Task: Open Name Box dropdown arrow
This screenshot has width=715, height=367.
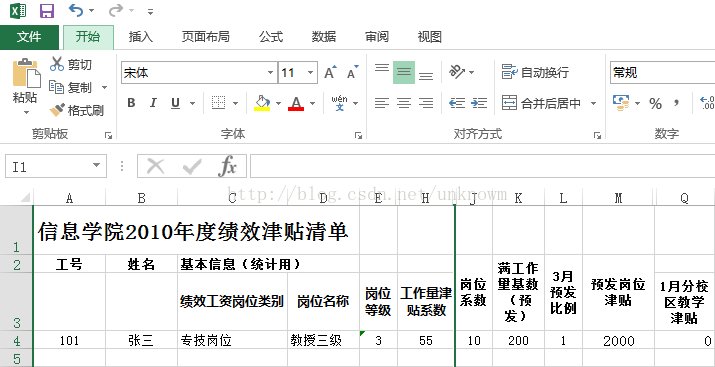Action: pyautogui.click(x=96, y=166)
